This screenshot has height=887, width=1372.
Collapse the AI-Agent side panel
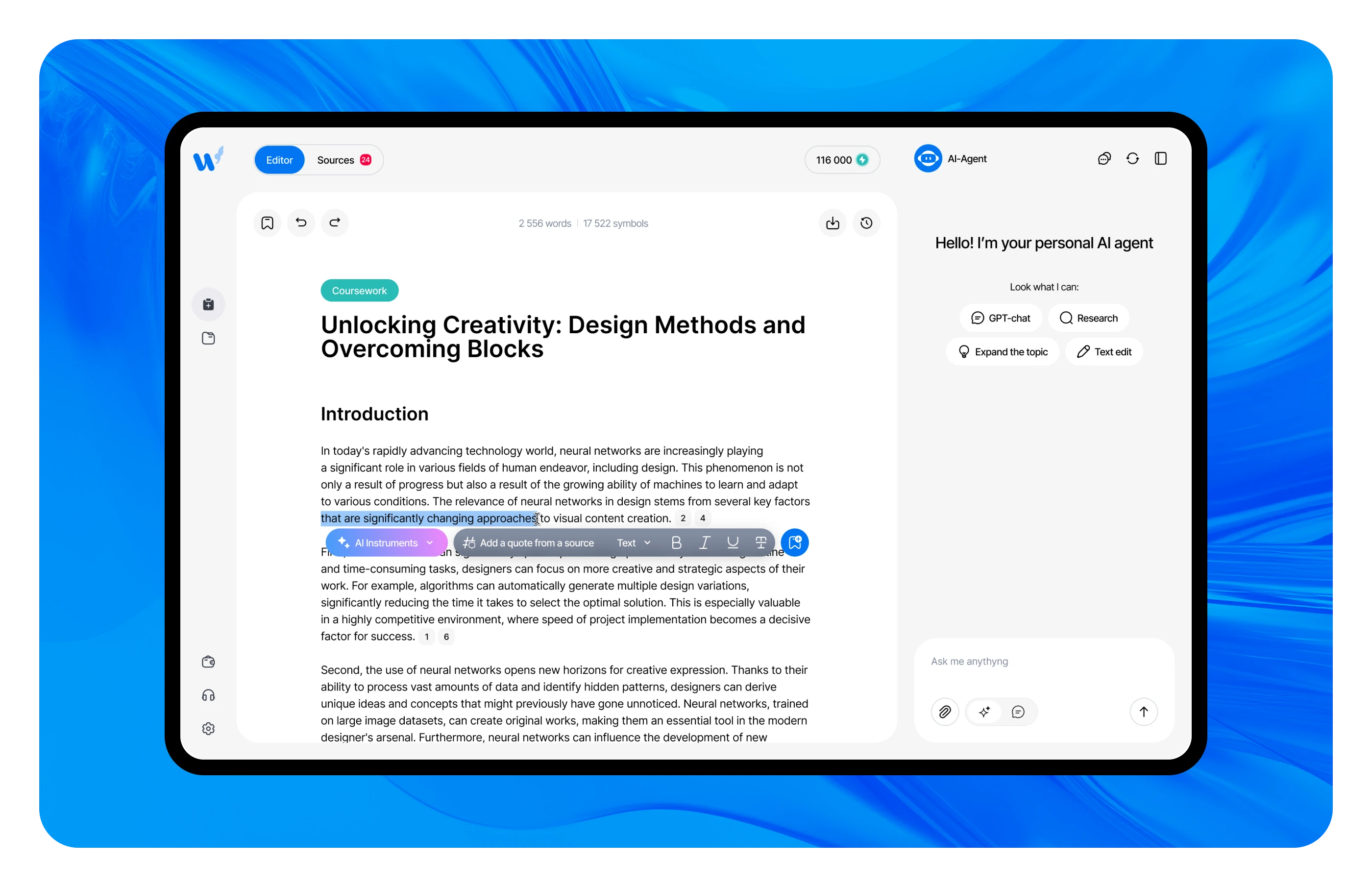click(1161, 158)
